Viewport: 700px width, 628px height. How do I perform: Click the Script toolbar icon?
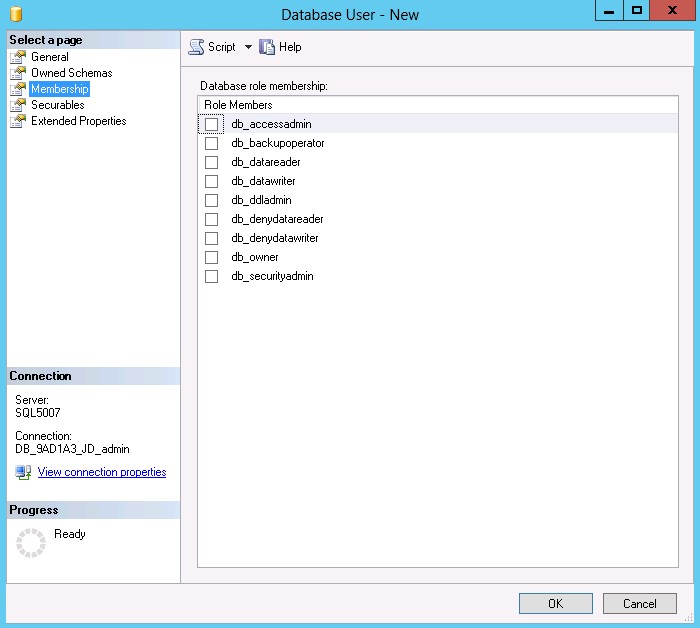click(196, 47)
